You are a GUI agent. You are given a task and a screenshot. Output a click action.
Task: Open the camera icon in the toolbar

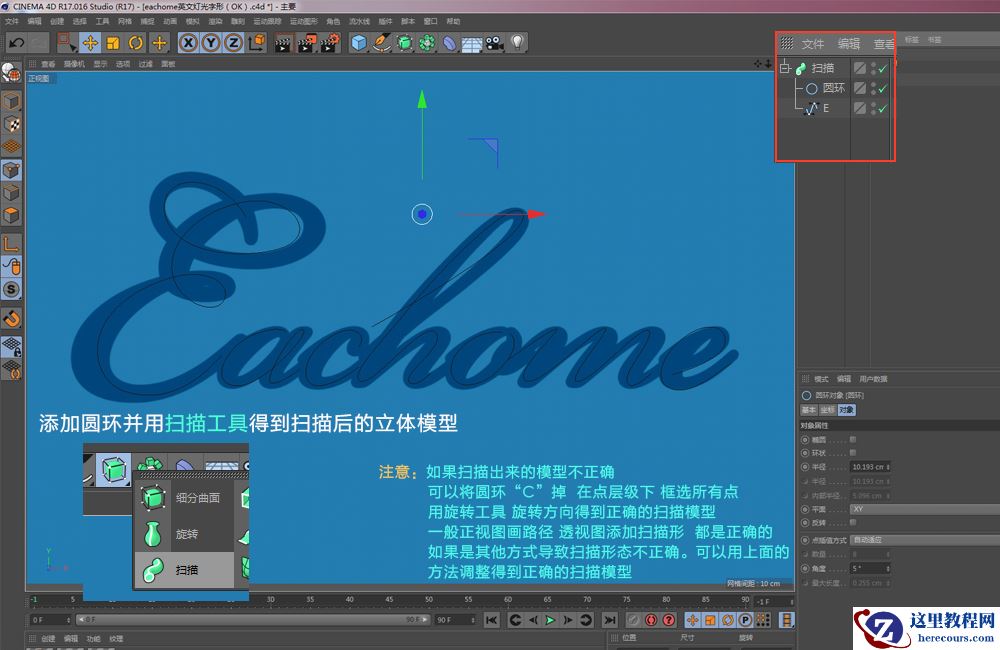pyautogui.click(x=493, y=43)
